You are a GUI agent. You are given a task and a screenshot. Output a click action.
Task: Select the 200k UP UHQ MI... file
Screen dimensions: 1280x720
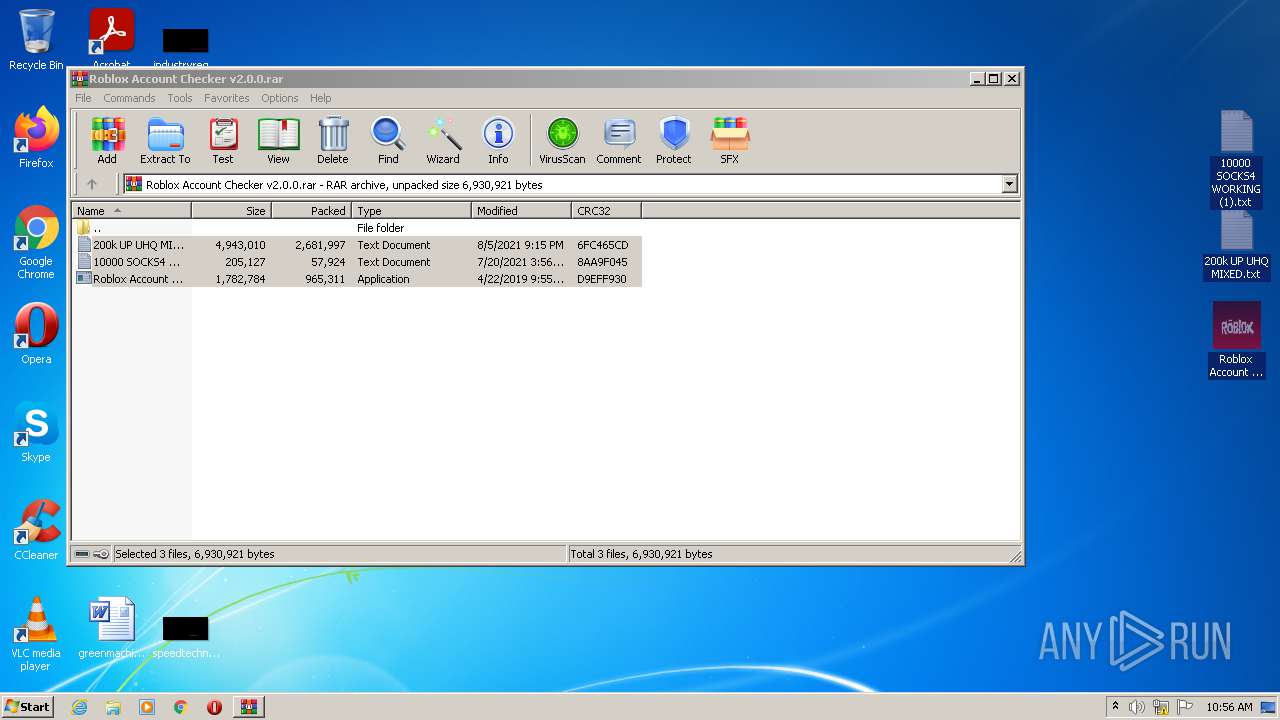pos(357,245)
